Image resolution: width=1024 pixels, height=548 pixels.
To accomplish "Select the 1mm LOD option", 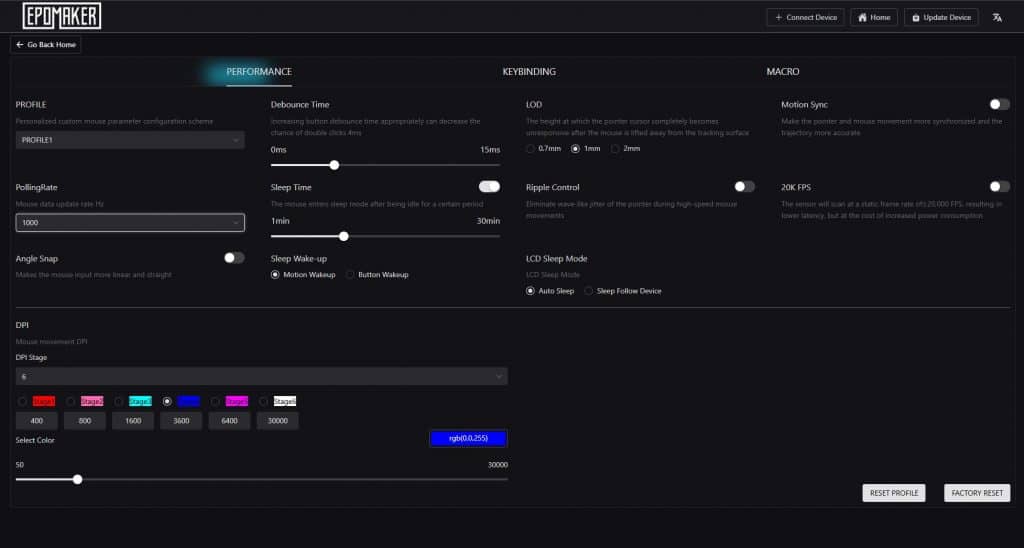I will pyautogui.click(x=575, y=149).
